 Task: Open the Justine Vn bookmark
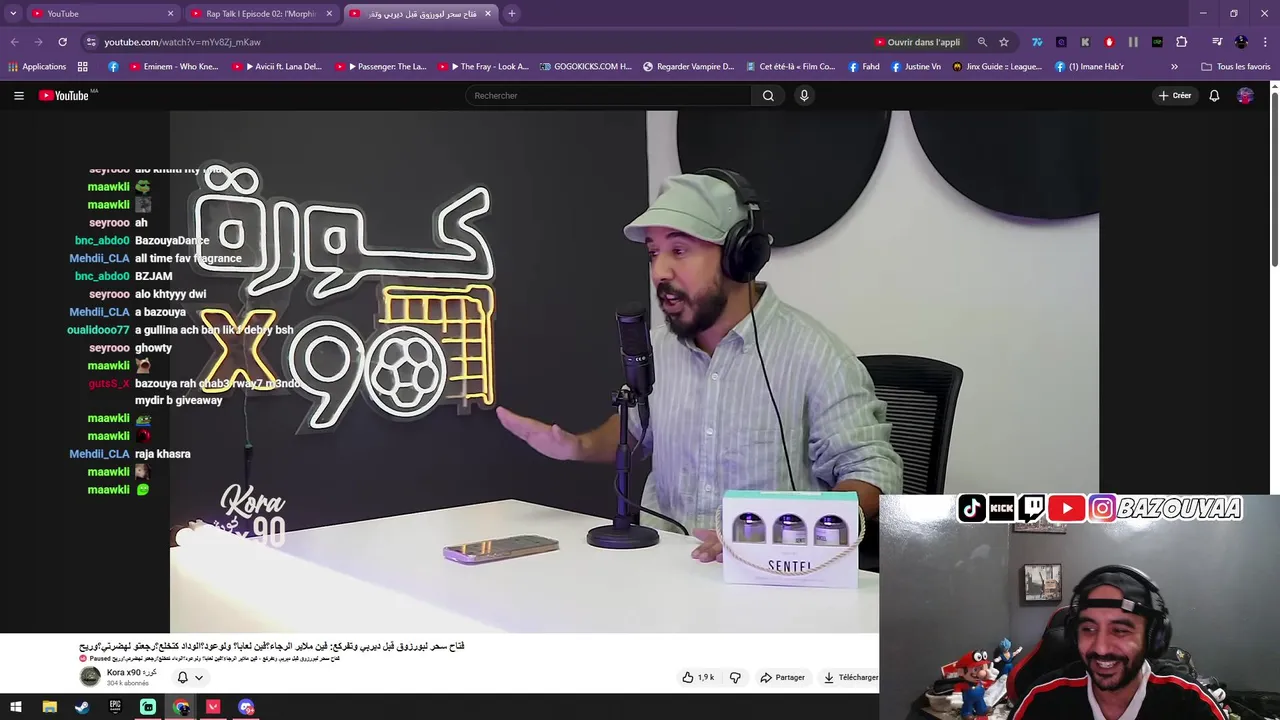[x=916, y=67]
